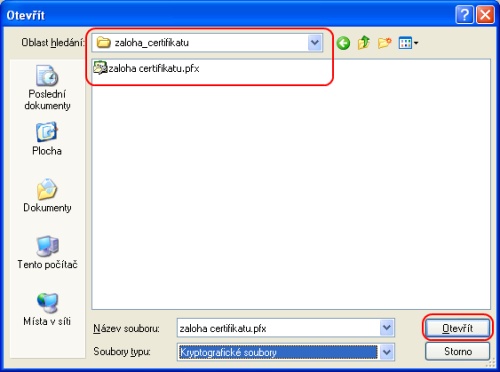Expand the Soubory typu dropdown arrow

tap(387, 352)
